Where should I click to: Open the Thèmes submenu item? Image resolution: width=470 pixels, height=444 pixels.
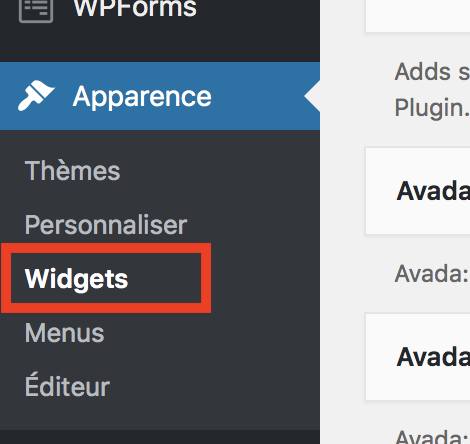click(x=72, y=171)
